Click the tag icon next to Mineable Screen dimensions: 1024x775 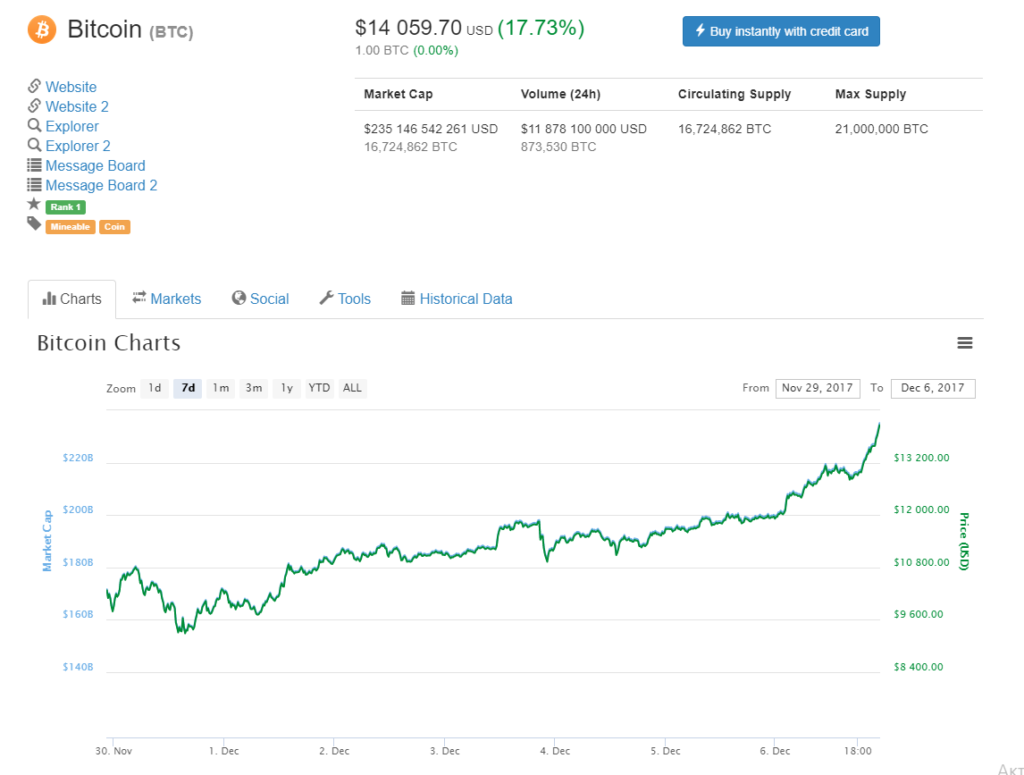(x=34, y=225)
